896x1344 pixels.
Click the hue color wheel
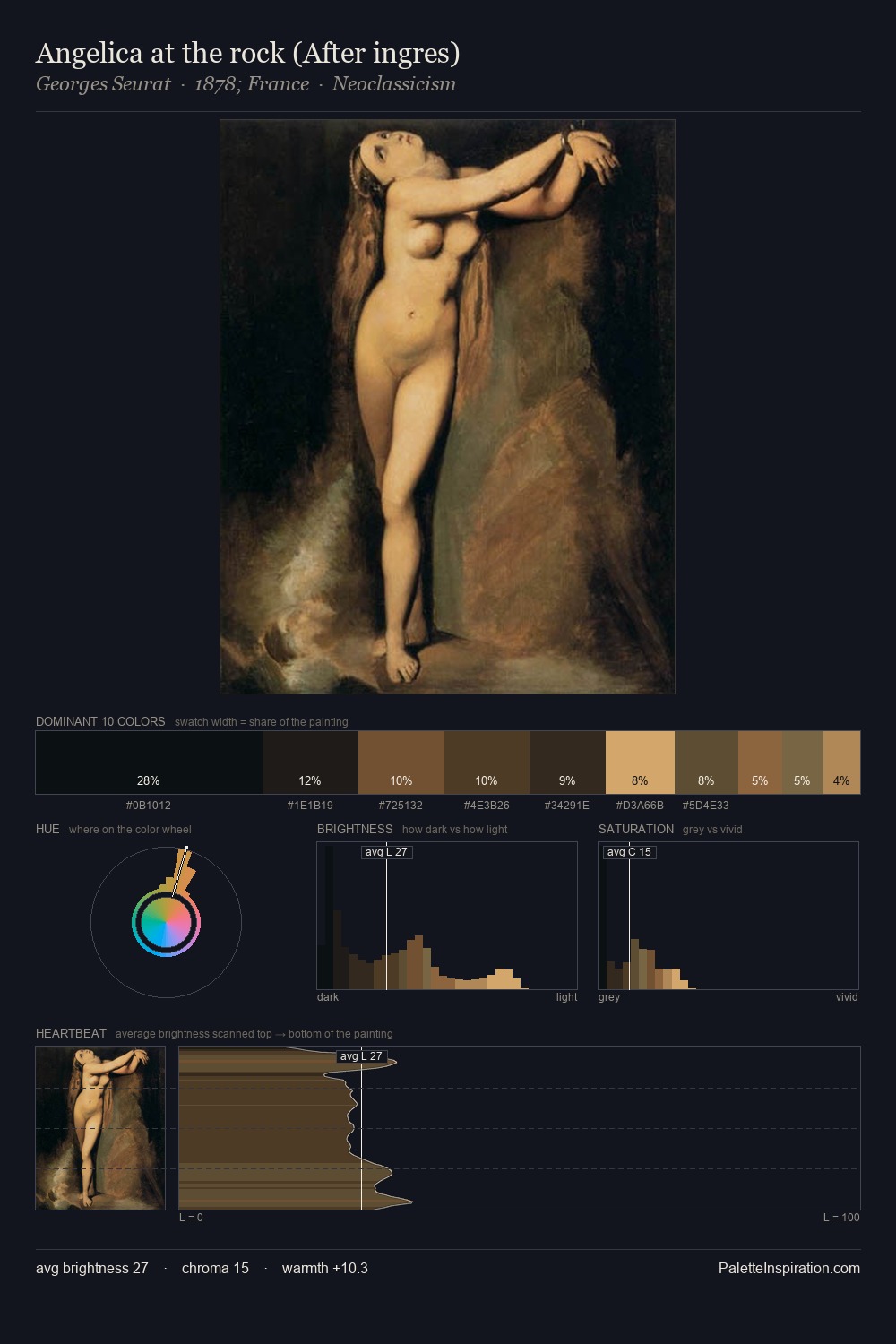(166, 922)
